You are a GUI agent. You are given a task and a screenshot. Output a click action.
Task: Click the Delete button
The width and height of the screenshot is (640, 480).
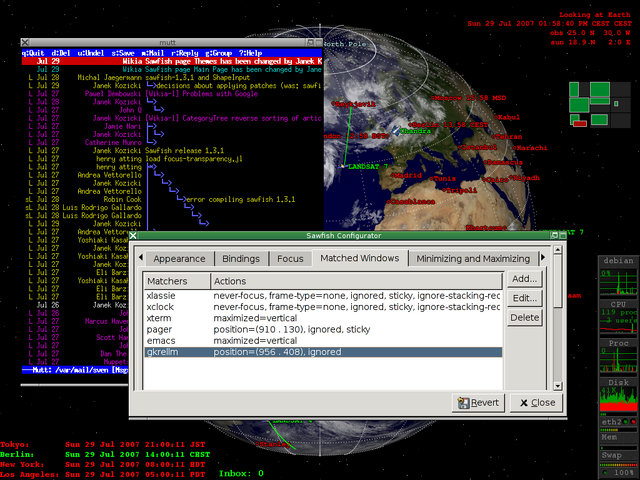pos(524,317)
